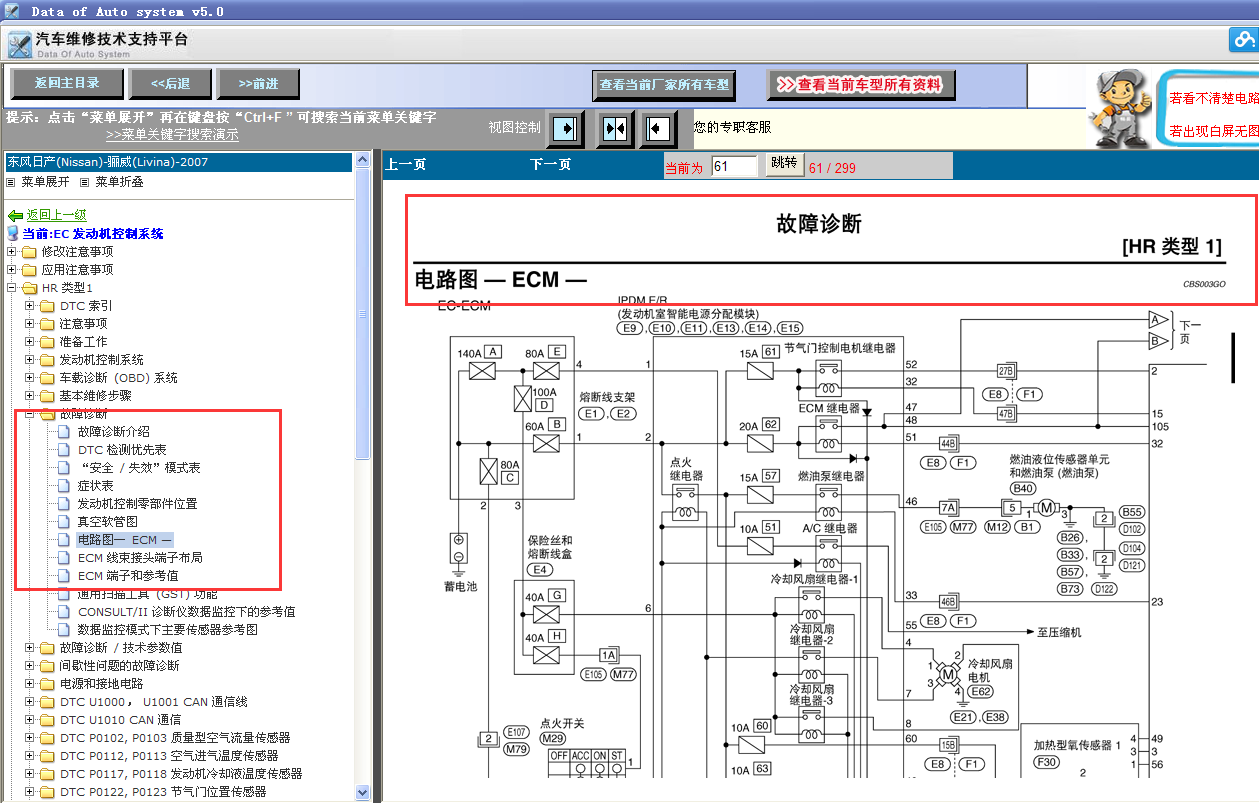Image resolution: width=1259 pixels, height=803 pixels.
Task: Expand the 间歇性问题的故障诊断 node
Action: (x=29, y=666)
